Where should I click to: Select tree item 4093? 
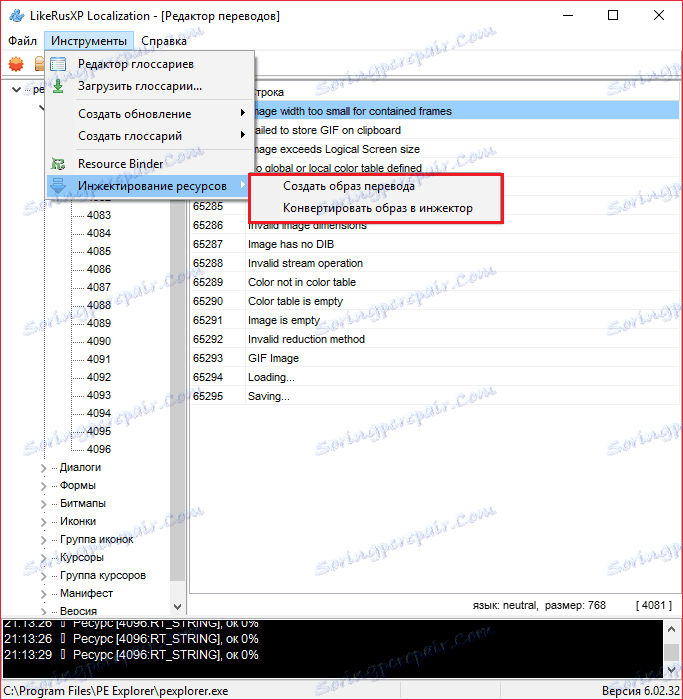[99, 395]
